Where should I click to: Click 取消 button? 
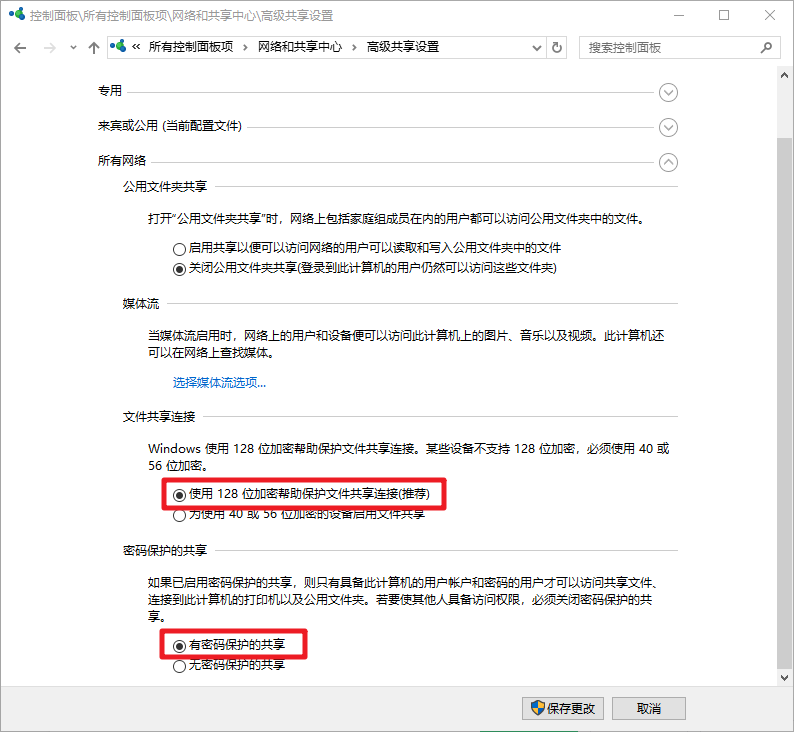[x=649, y=708]
